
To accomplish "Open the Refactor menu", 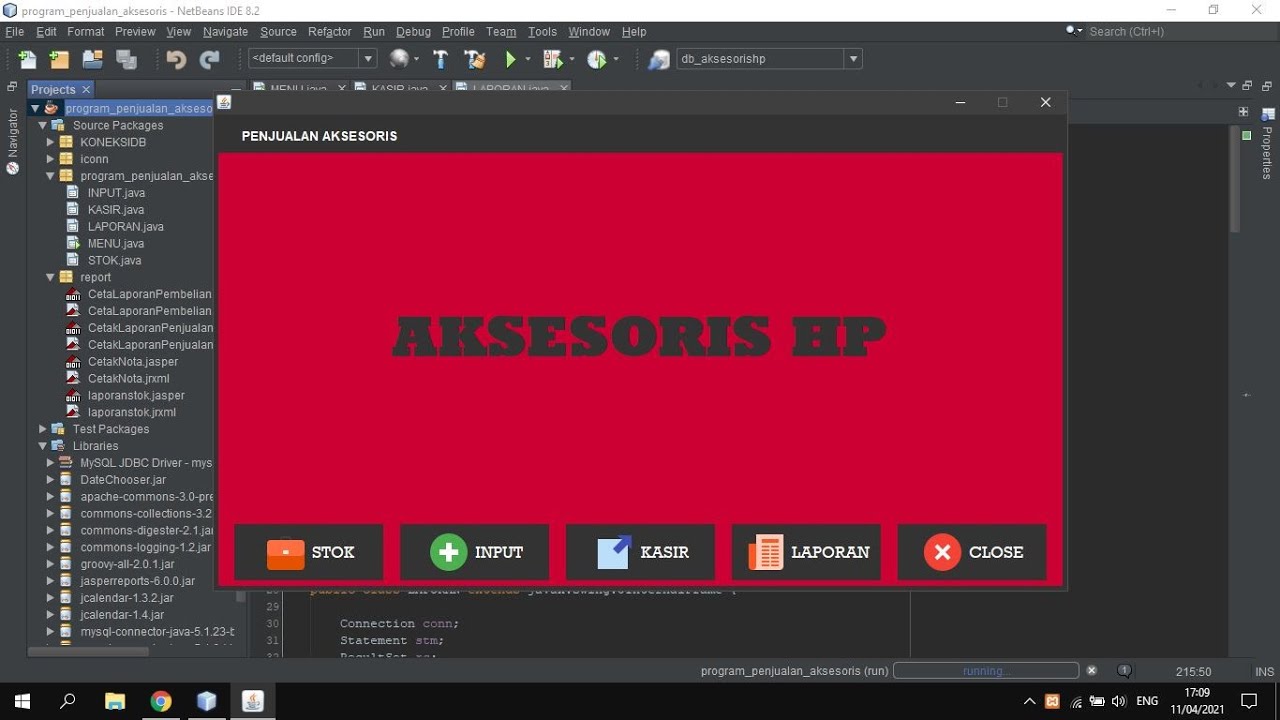I will 330,32.
